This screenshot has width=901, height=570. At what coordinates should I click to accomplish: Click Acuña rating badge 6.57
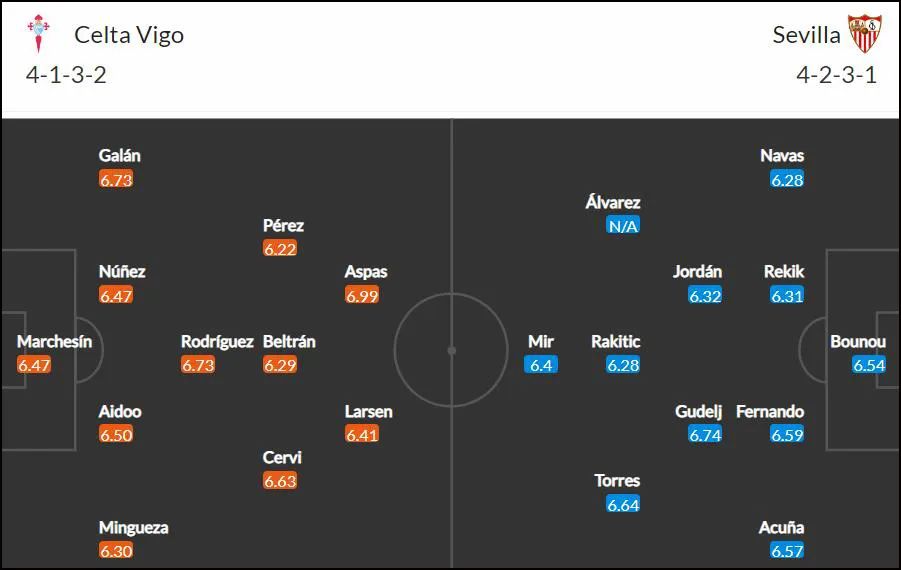(x=787, y=551)
